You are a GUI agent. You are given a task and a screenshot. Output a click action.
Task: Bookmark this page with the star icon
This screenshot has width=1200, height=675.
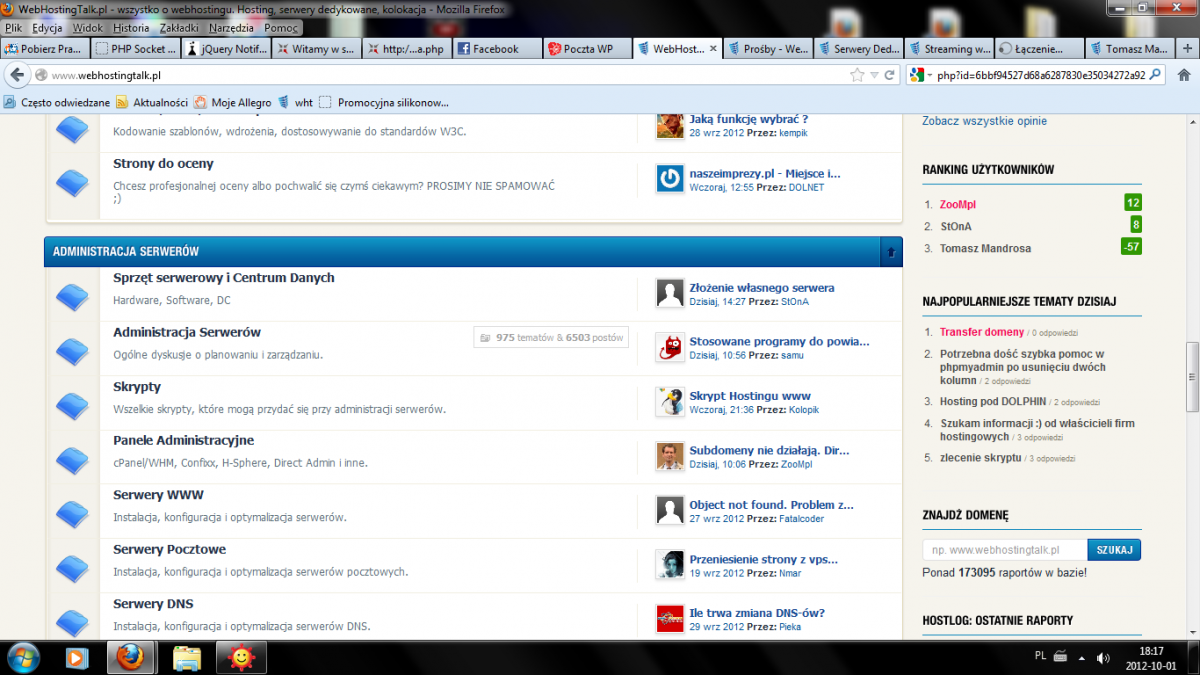point(857,75)
